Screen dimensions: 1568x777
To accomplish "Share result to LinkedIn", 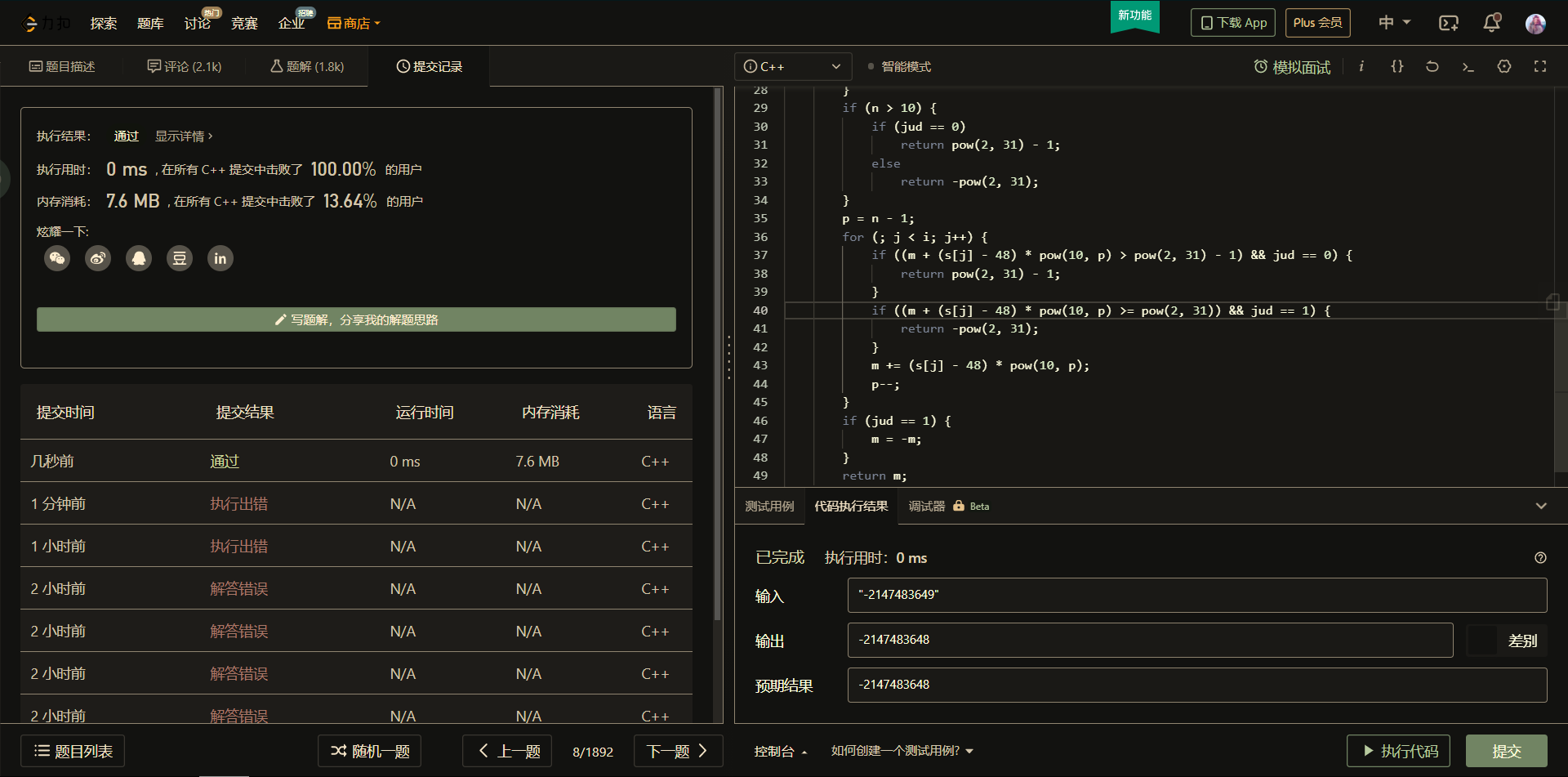I will (220, 258).
